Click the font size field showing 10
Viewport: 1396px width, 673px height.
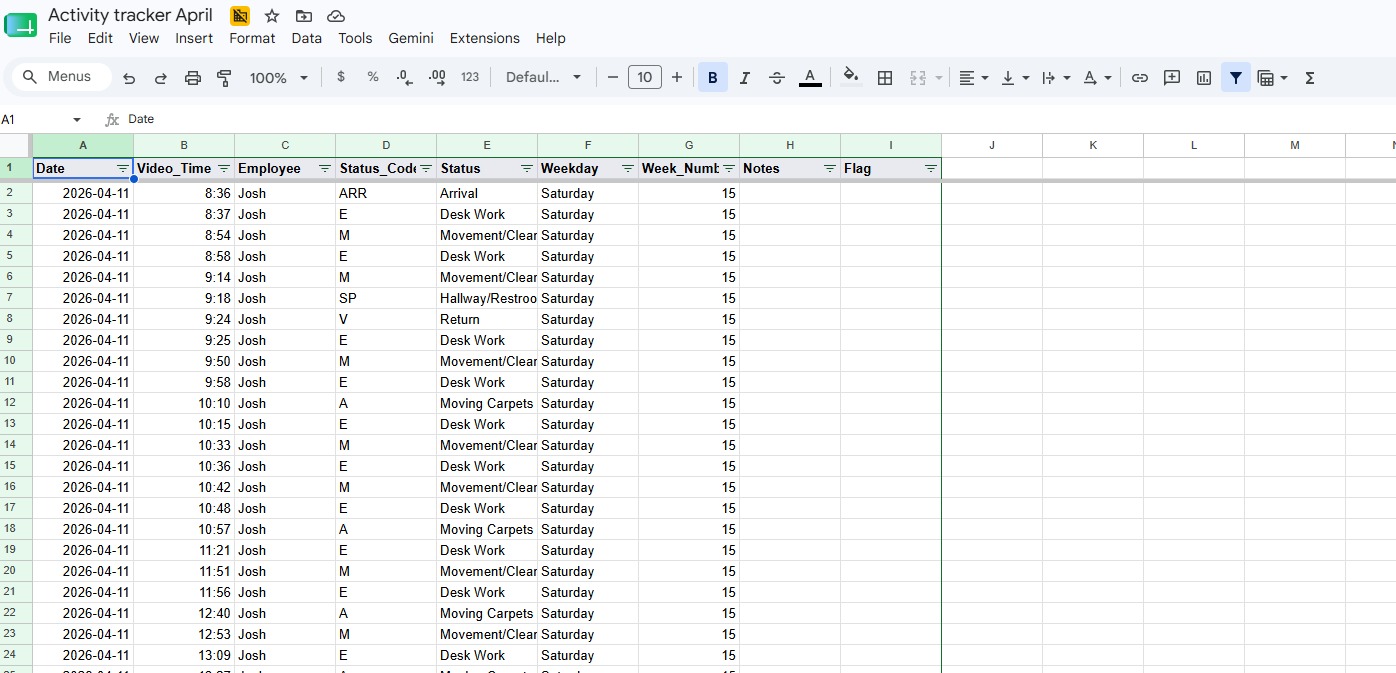(x=645, y=77)
